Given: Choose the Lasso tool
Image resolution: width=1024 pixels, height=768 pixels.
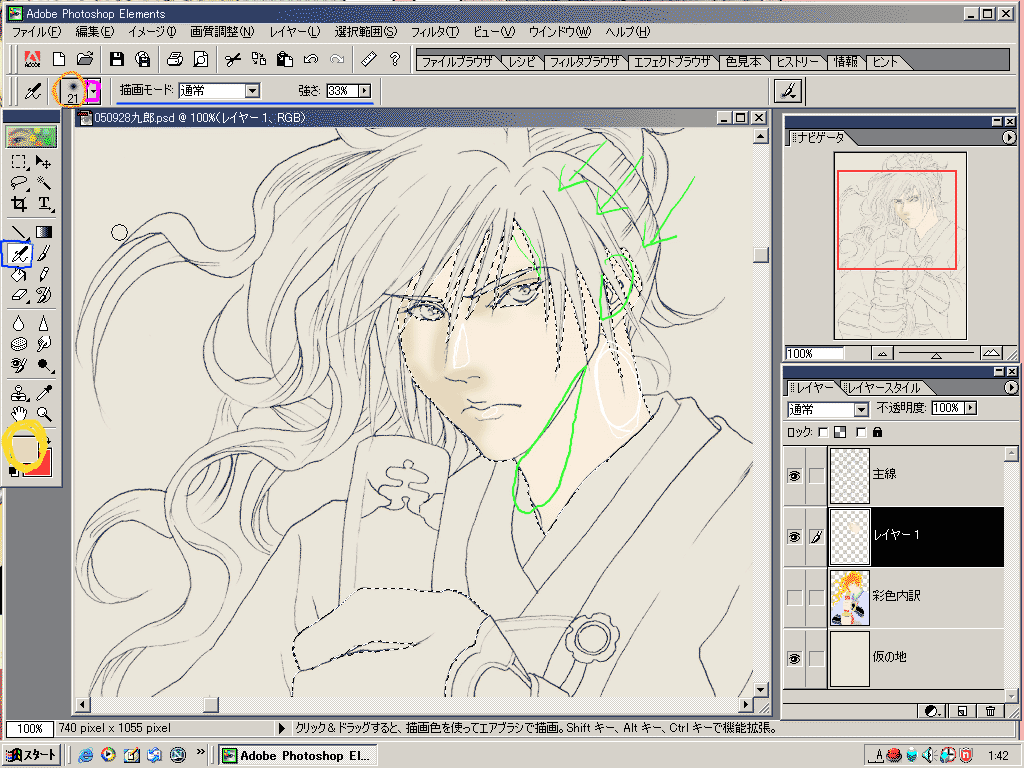Looking at the screenshot, I should pos(19,183).
